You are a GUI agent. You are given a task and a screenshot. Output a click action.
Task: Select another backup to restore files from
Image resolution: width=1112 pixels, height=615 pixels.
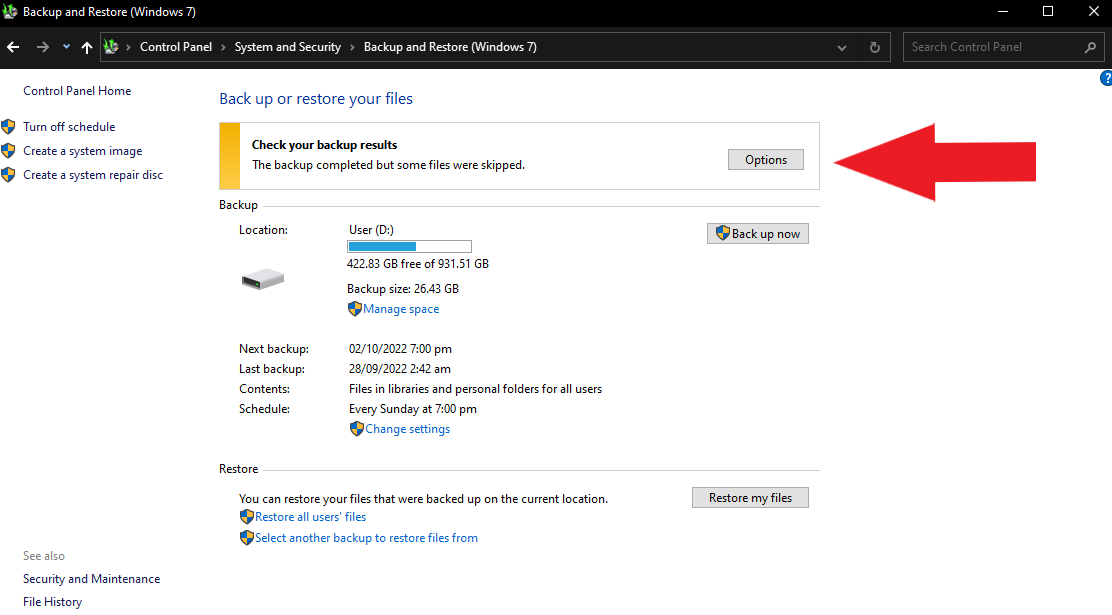pyautogui.click(x=367, y=538)
